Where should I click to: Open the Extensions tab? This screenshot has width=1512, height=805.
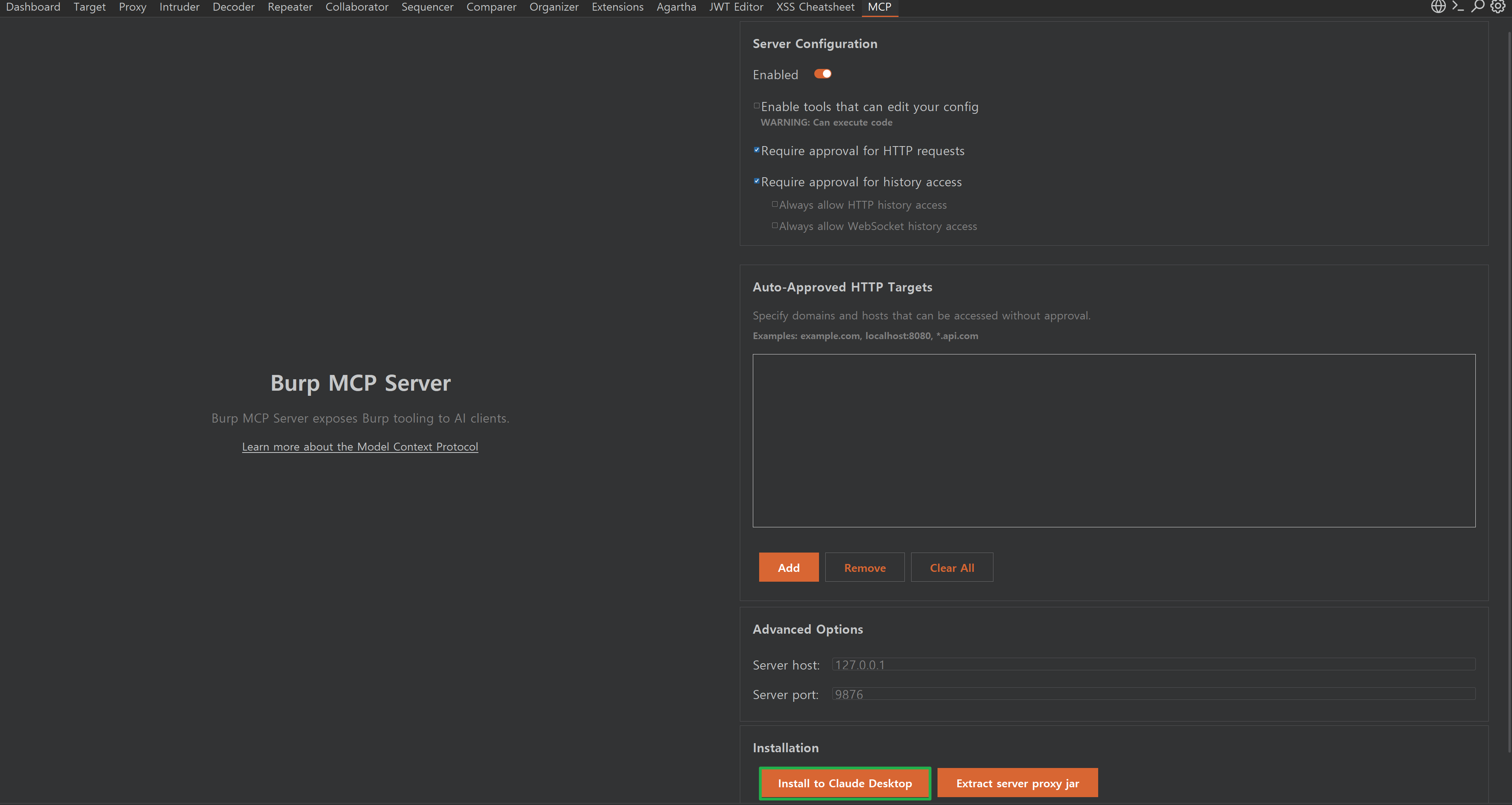pyautogui.click(x=617, y=7)
